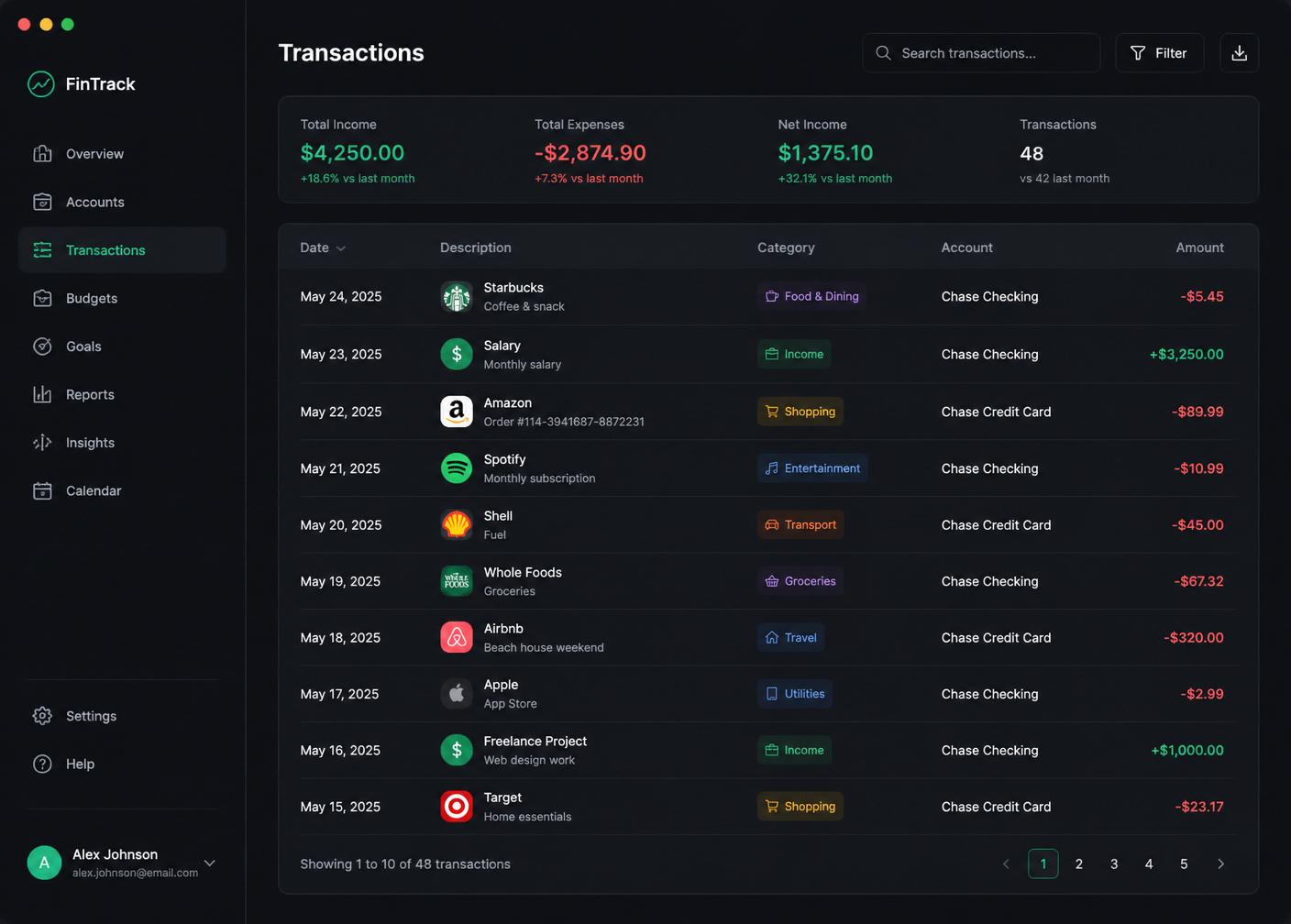The image size is (1291, 924).
Task: Click the +$1,000.00 freelance amount
Action: point(1187,750)
